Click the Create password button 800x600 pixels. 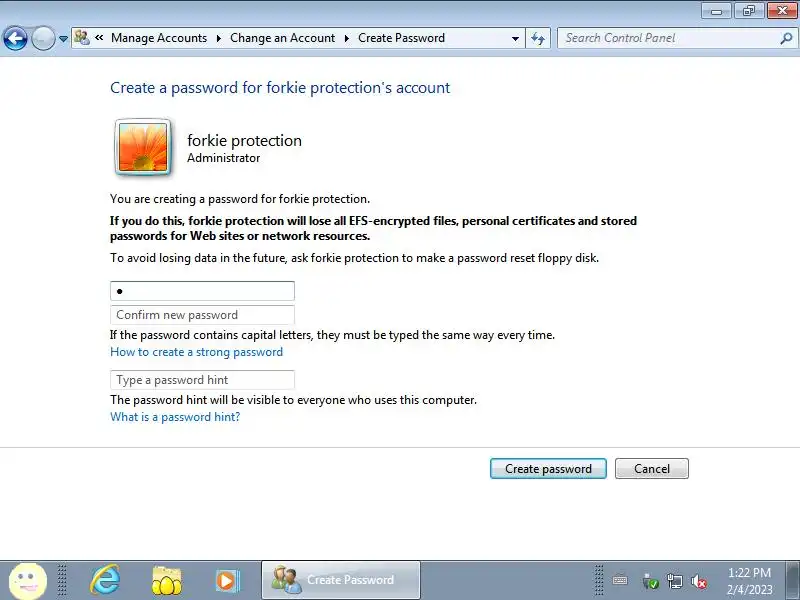point(548,468)
